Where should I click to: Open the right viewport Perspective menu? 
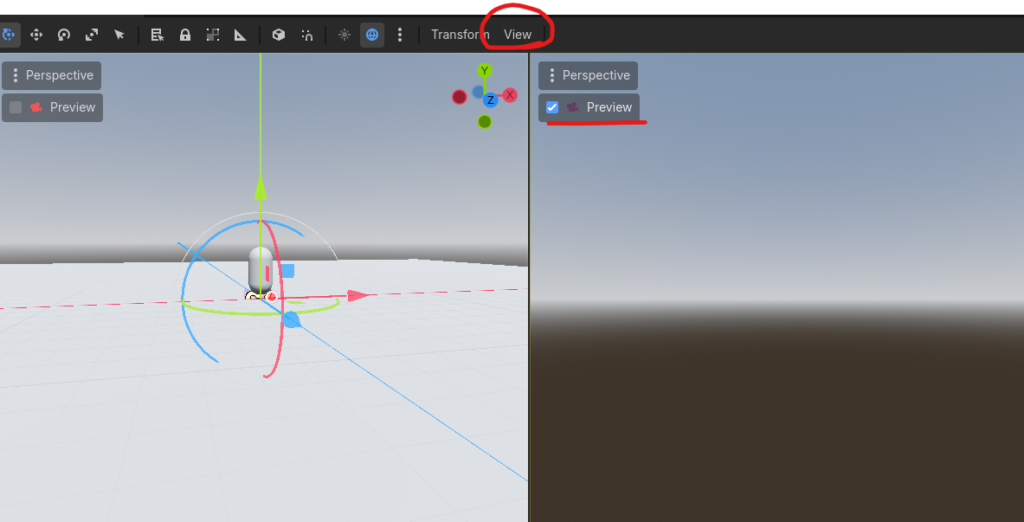(x=588, y=75)
